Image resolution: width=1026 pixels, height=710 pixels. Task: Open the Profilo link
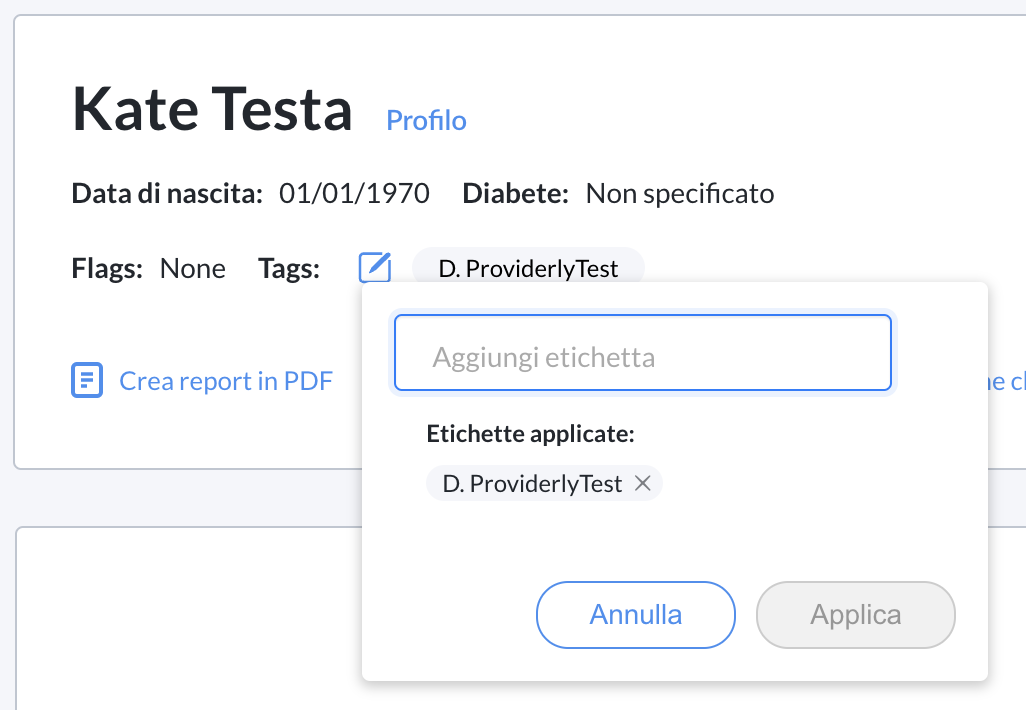426,120
